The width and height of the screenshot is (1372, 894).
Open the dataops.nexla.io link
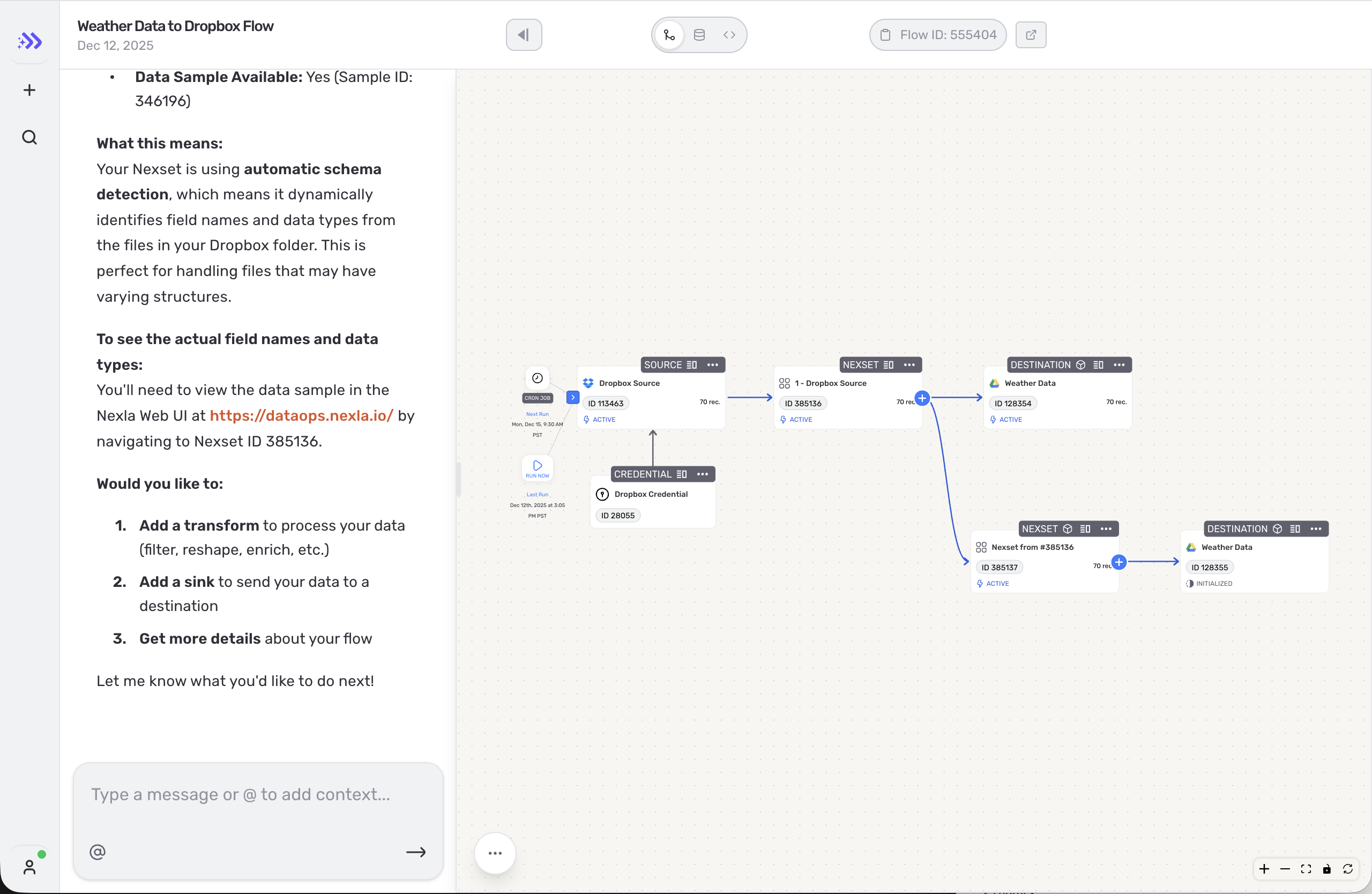tap(300, 415)
